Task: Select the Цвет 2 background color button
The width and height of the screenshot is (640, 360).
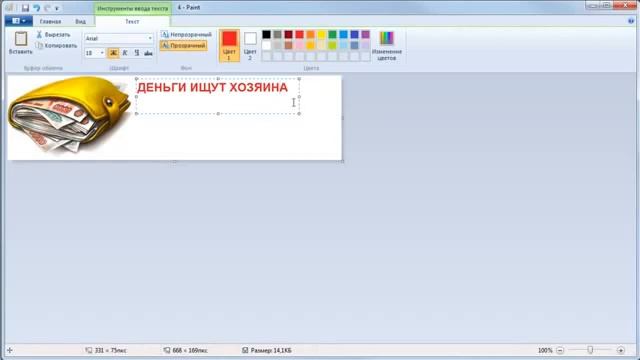Action: coord(250,45)
